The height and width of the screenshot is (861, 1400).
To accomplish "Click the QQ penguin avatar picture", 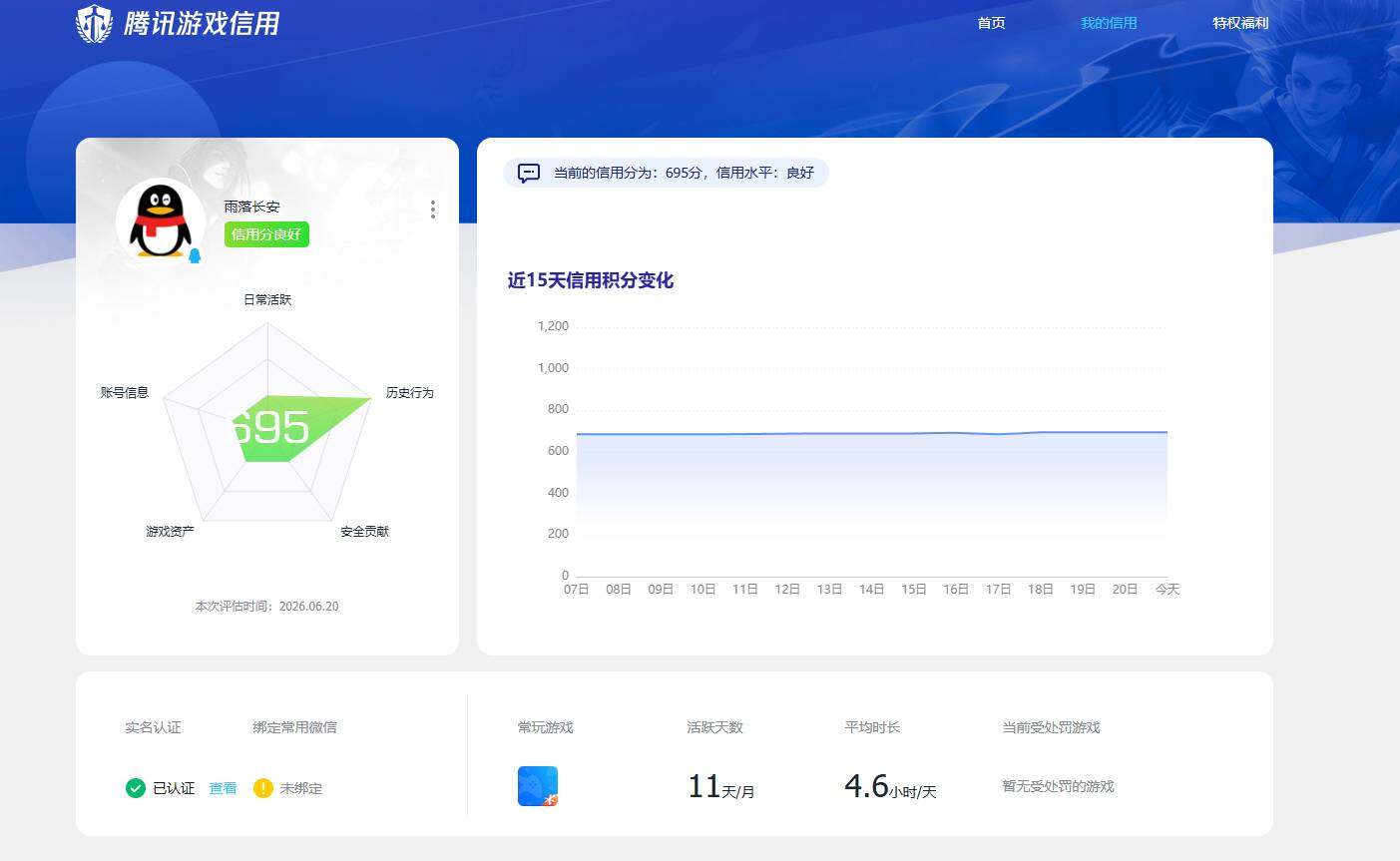I will [x=160, y=221].
